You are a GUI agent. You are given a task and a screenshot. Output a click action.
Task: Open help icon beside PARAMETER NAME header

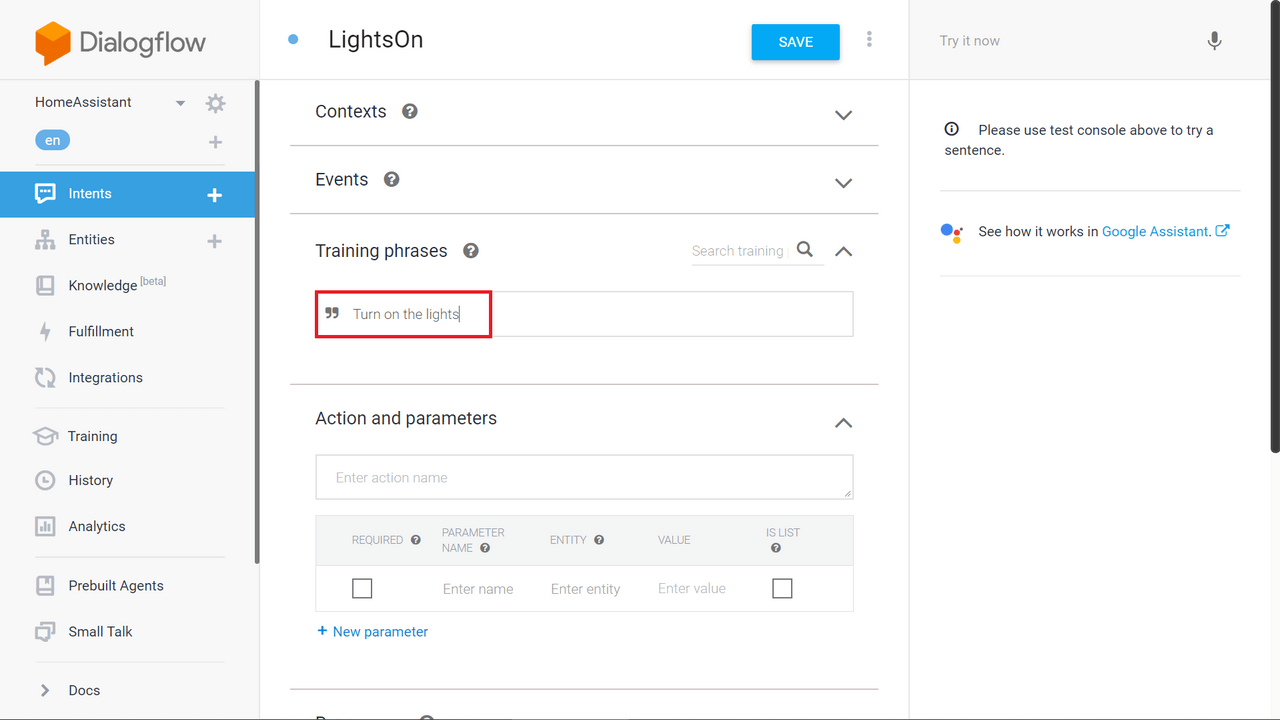[485, 548]
